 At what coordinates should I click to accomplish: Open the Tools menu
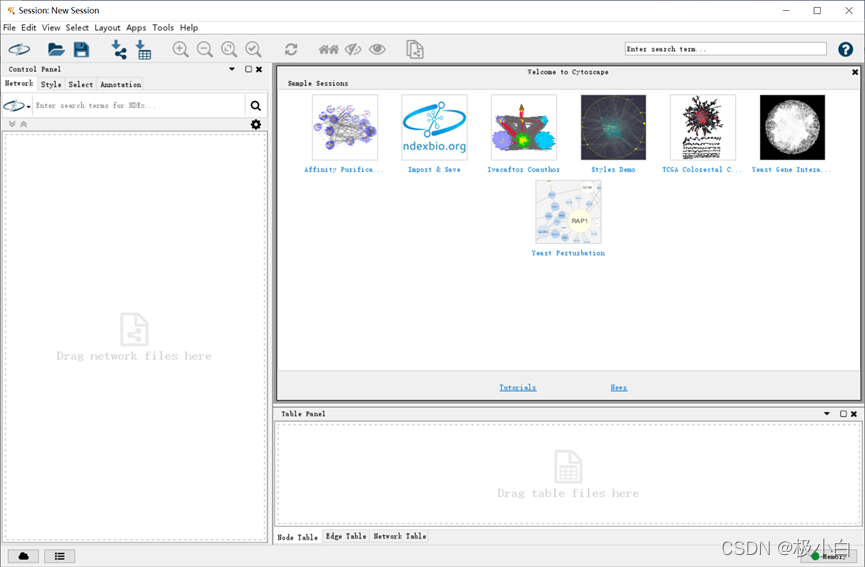click(163, 28)
